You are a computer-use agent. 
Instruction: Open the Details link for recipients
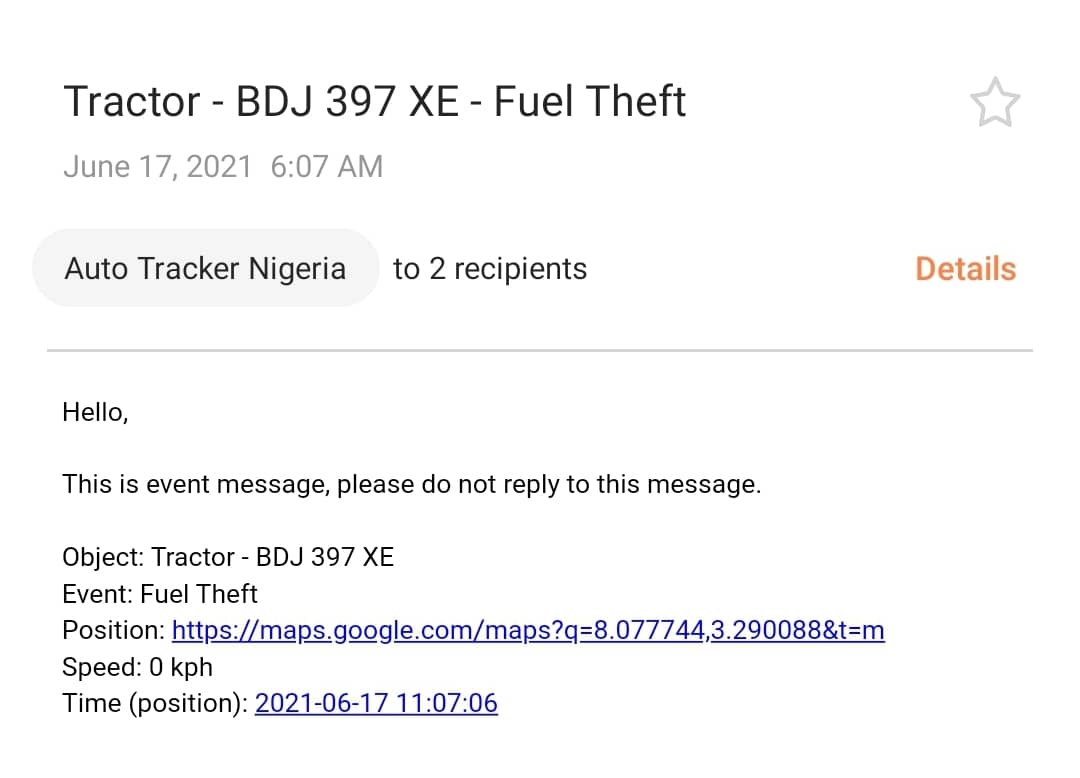[x=965, y=269]
